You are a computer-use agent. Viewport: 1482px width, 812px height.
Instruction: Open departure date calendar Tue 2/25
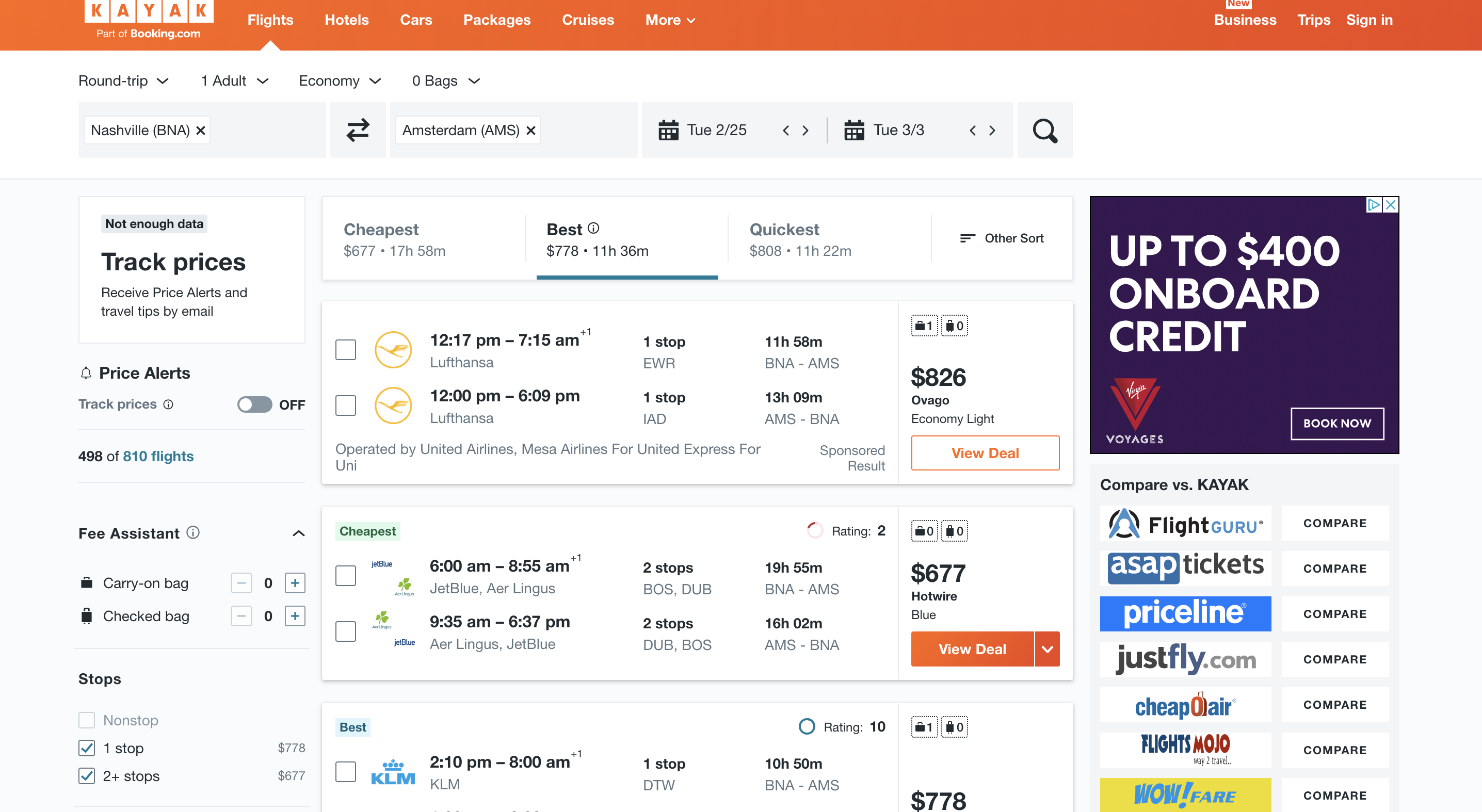702,131
